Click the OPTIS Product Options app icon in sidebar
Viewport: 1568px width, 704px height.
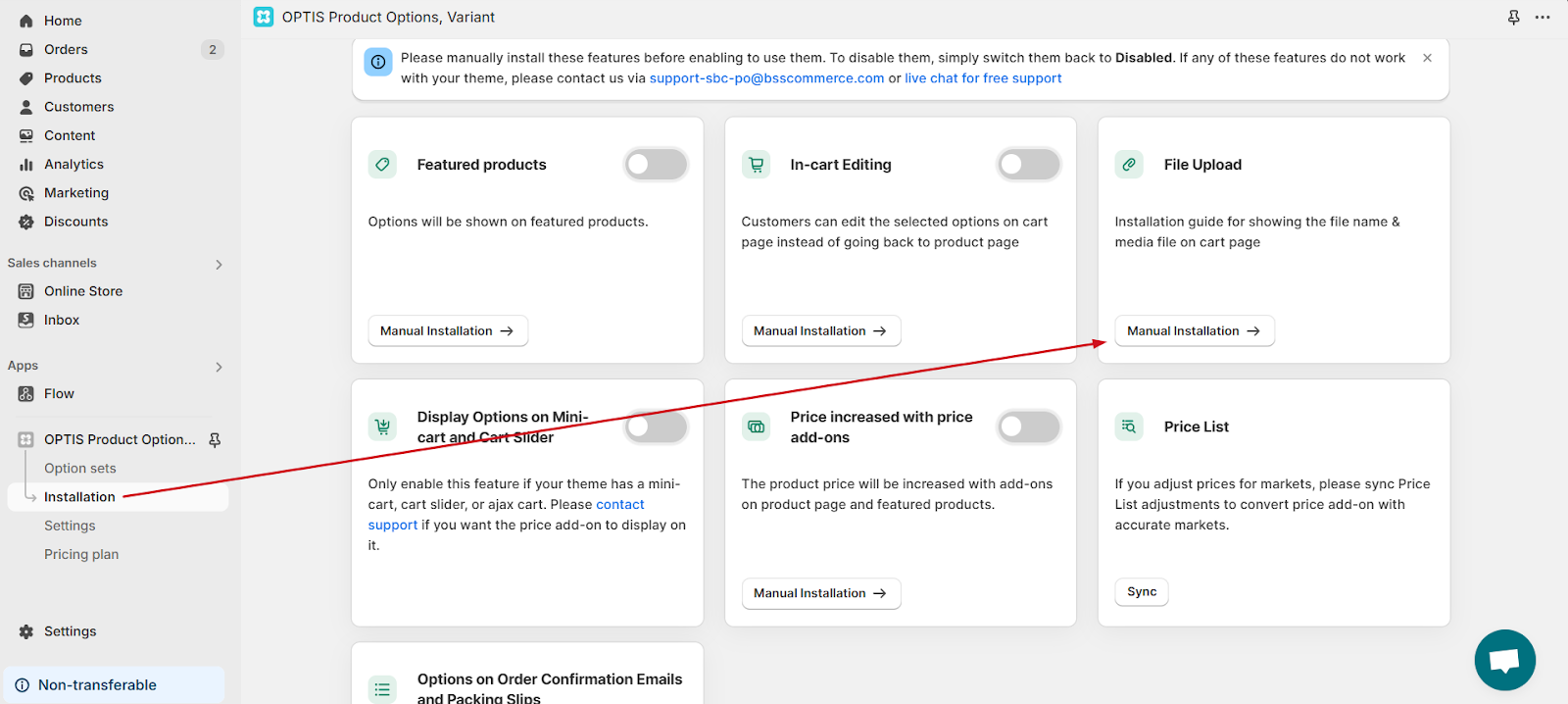pos(26,439)
